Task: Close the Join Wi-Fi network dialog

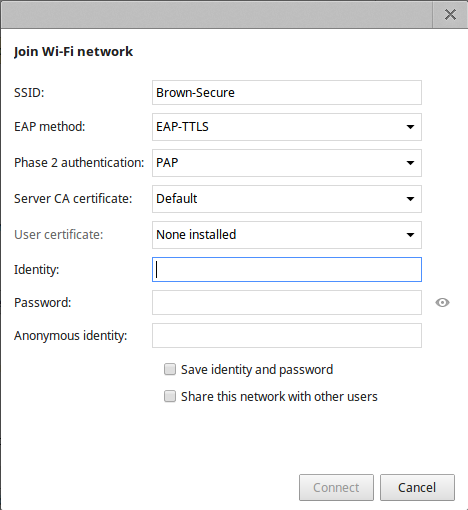Action: pos(450,14)
